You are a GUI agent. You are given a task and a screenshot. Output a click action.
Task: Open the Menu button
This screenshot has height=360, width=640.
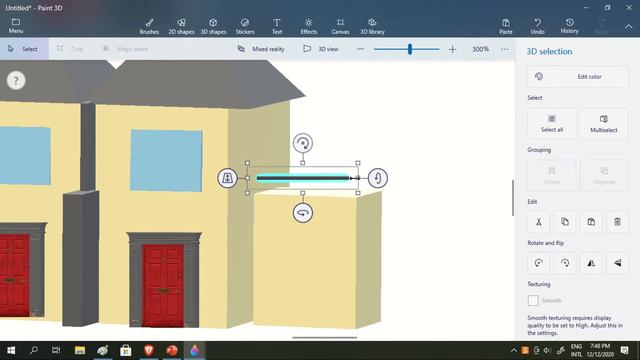(16, 26)
